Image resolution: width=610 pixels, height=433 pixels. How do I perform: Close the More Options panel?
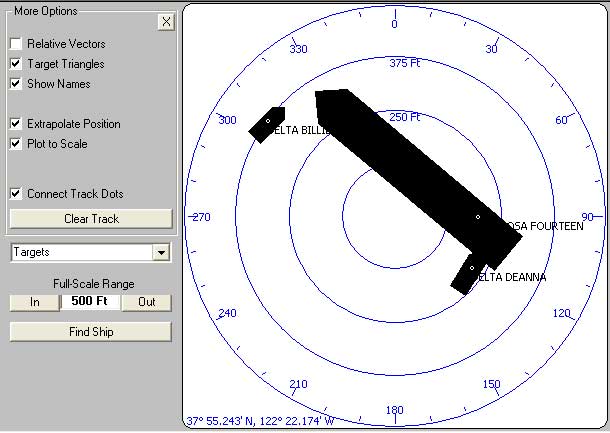[165, 22]
